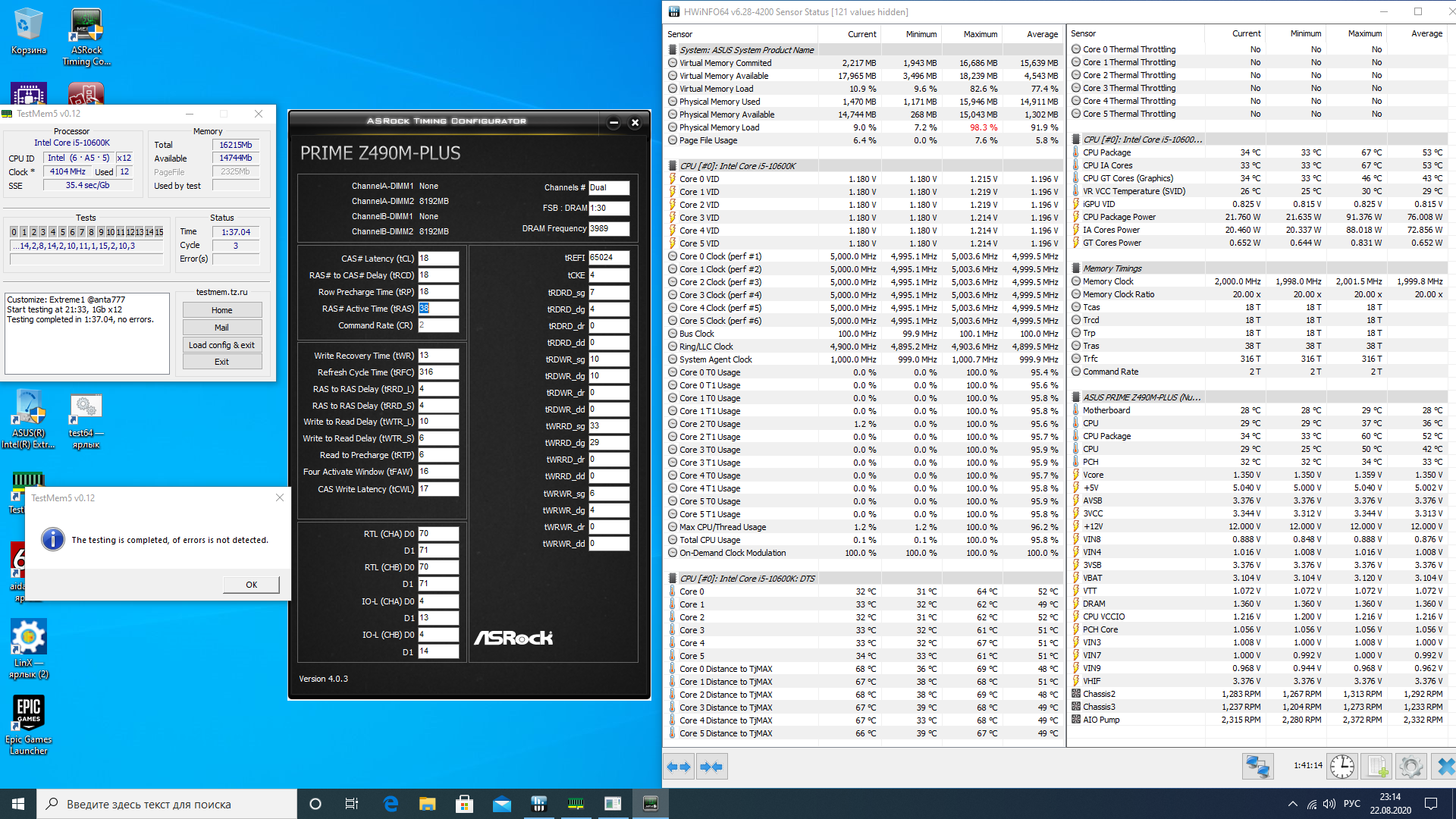1456x819 pixels.
Task: Launch Microsoft Edge from the taskbar
Action: 391,804
